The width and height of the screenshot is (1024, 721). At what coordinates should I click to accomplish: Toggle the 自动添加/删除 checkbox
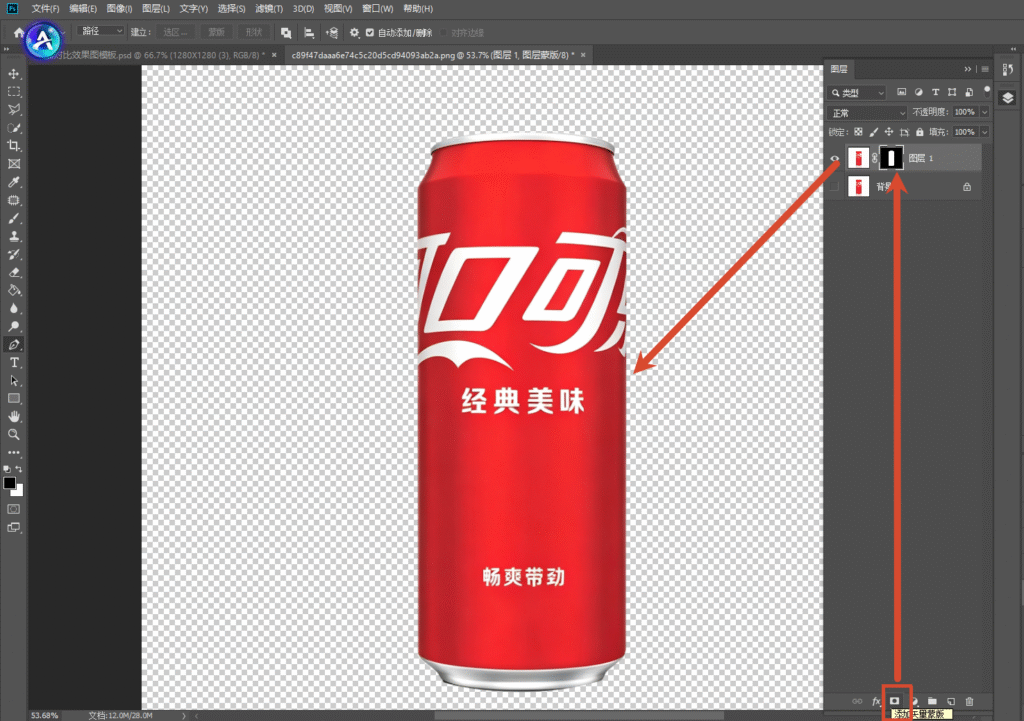click(370, 33)
